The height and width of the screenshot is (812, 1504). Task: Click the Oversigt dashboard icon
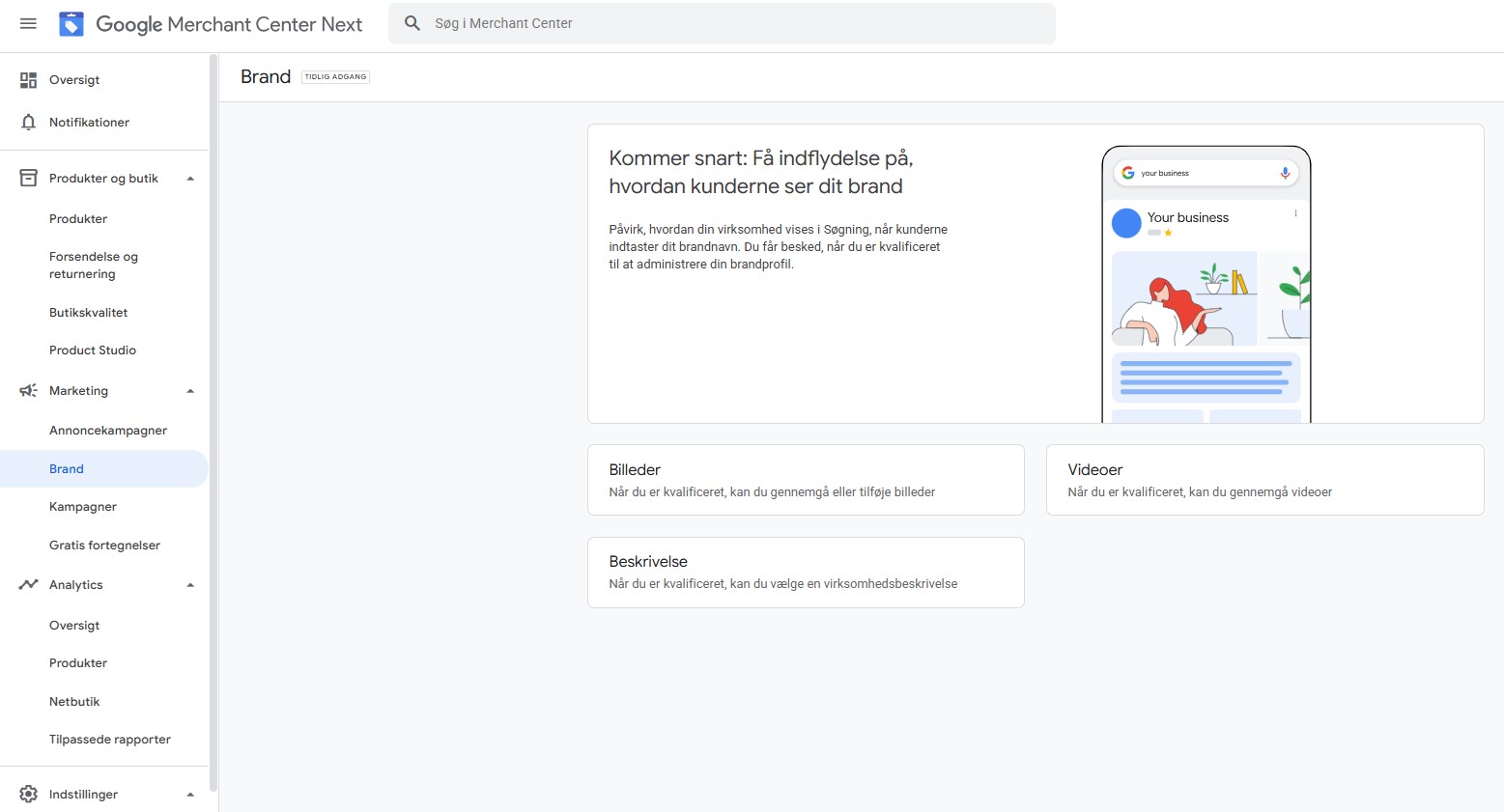28,79
